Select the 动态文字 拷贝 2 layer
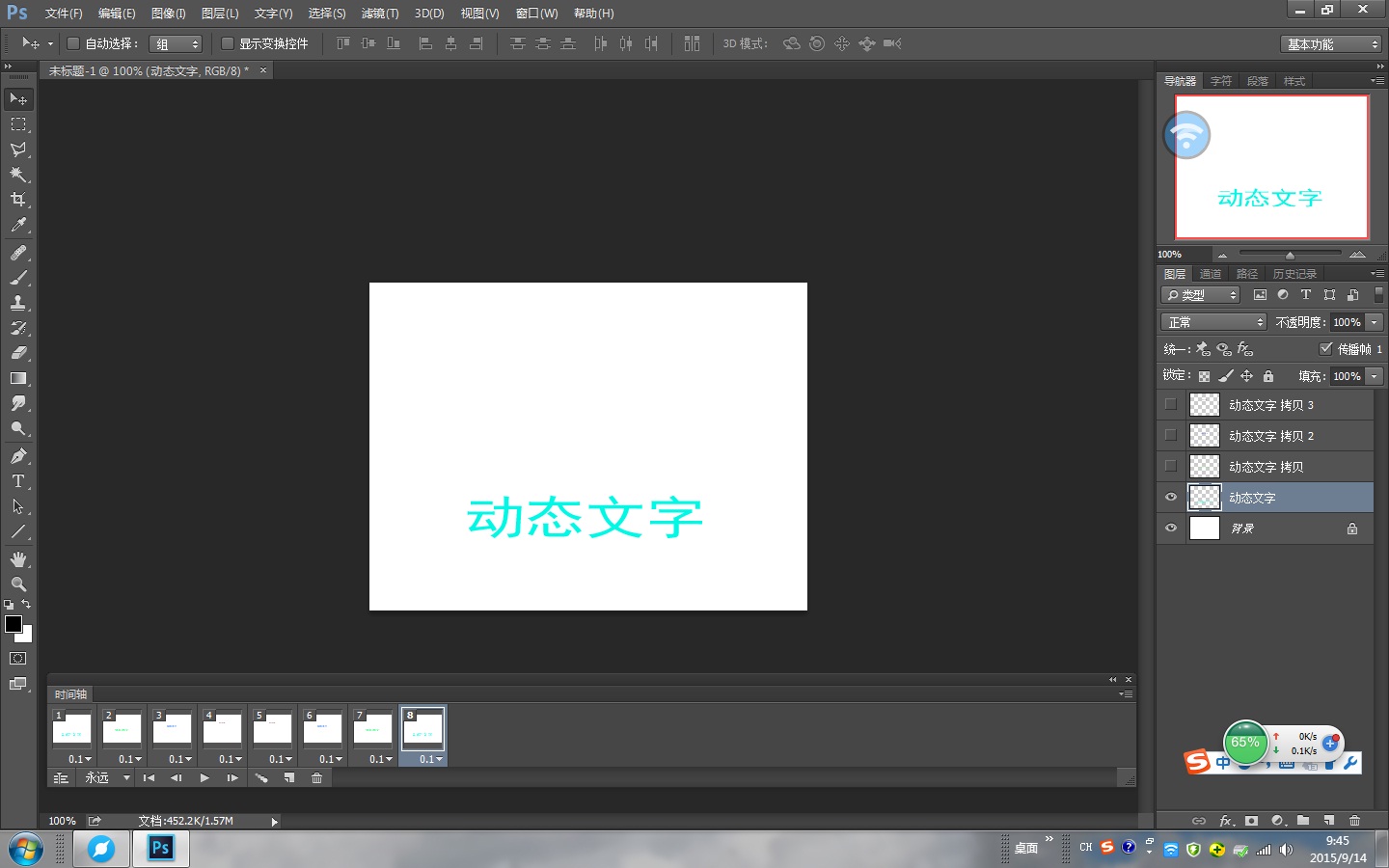Viewport: 1389px width, 868px height. tap(1270, 436)
